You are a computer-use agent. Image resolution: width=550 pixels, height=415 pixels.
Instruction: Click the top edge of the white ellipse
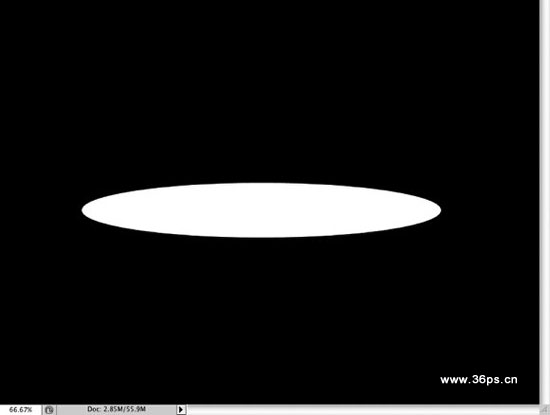261,183
